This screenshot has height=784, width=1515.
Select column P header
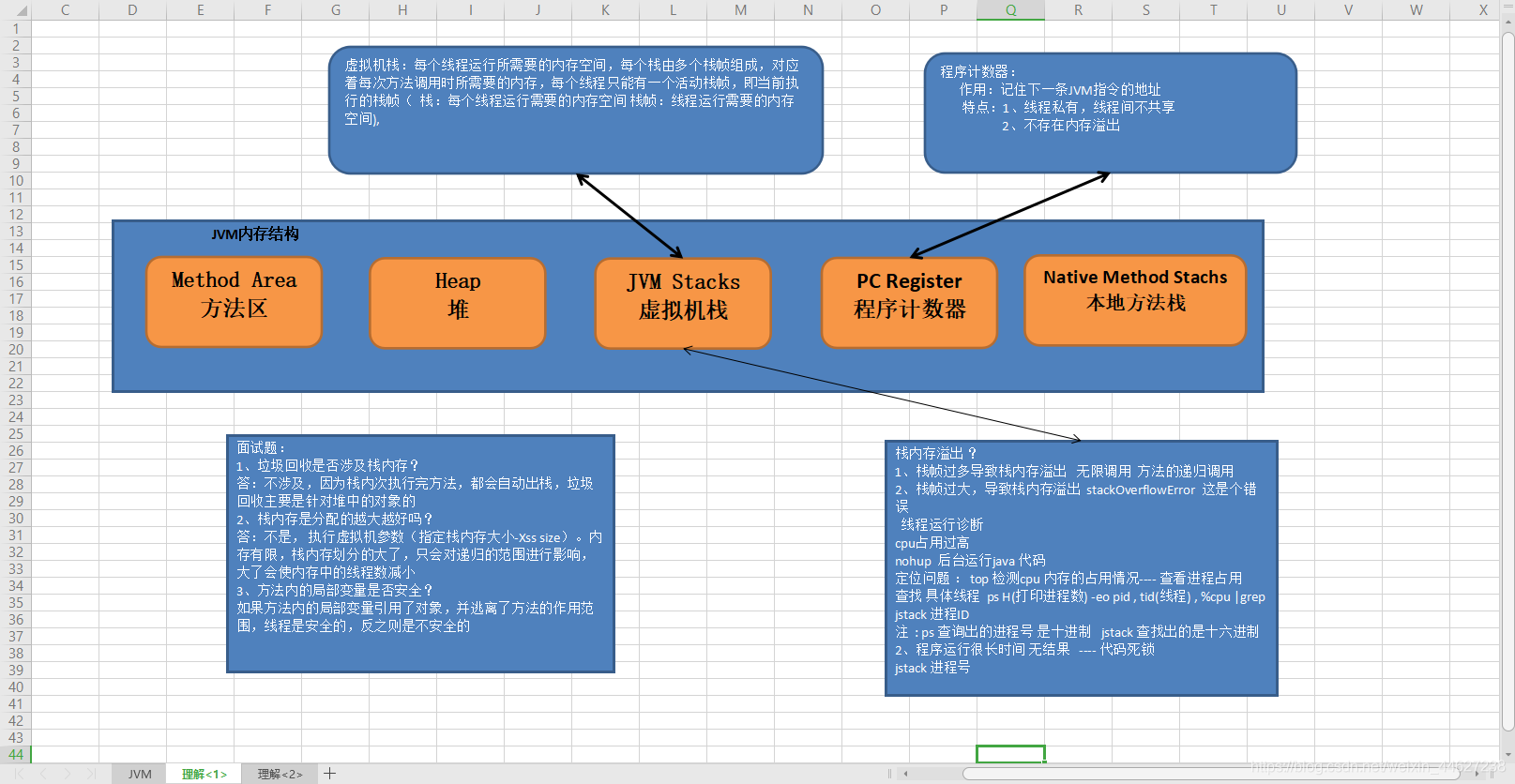[943, 9]
